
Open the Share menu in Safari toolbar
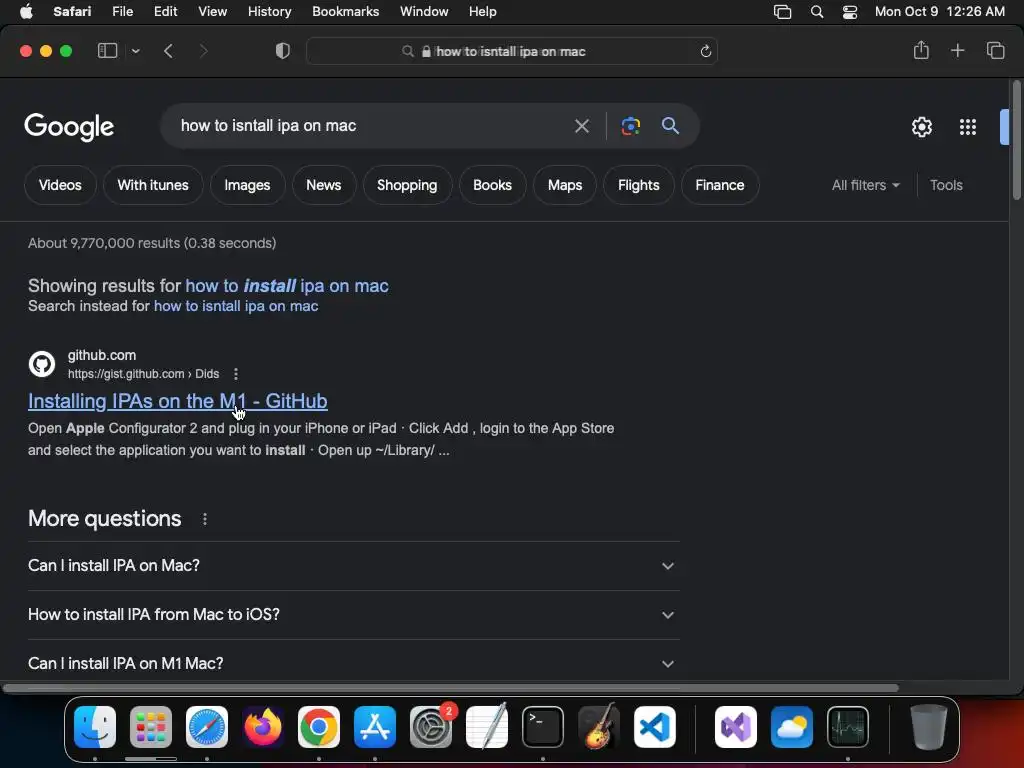pos(921,50)
